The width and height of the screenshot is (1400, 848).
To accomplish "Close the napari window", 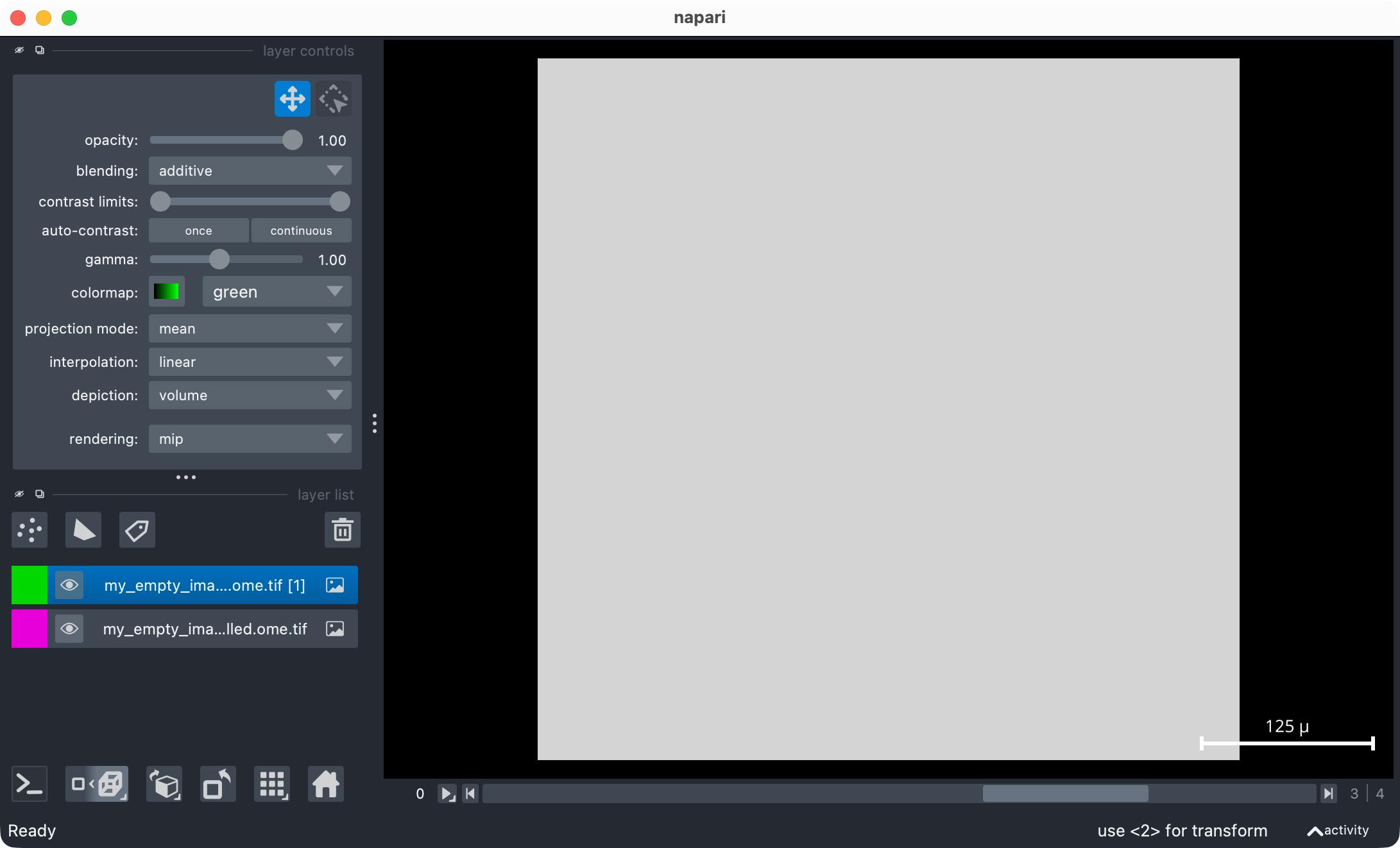I will click(18, 18).
